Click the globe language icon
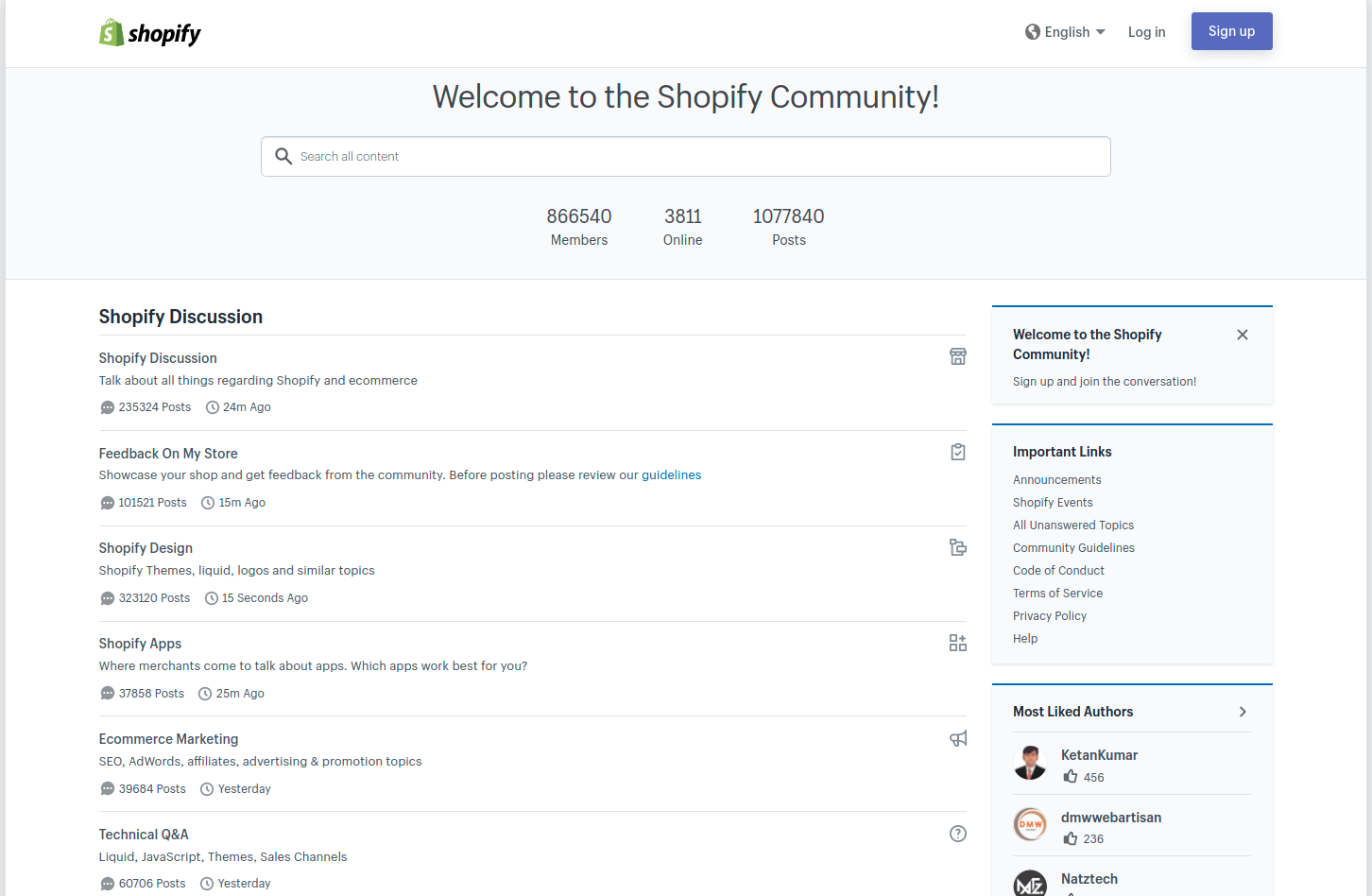The height and width of the screenshot is (896, 1372). 1033,32
